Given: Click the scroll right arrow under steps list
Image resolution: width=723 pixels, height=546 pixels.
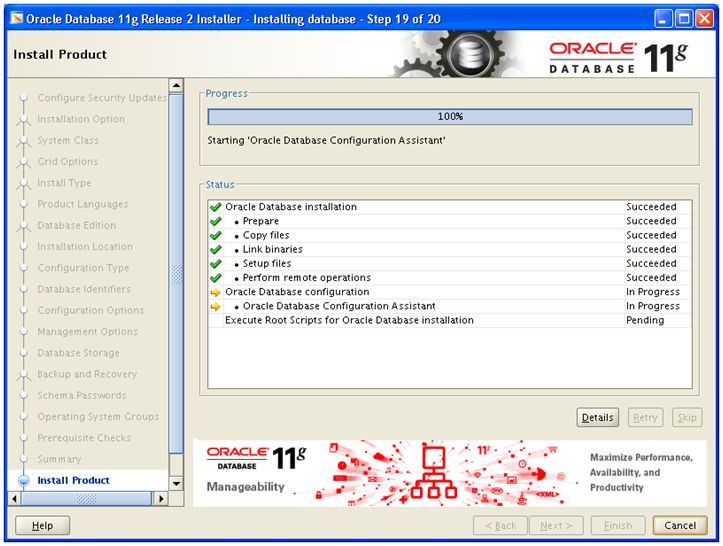Looking at the screenshot, I should tap(161, 499).
